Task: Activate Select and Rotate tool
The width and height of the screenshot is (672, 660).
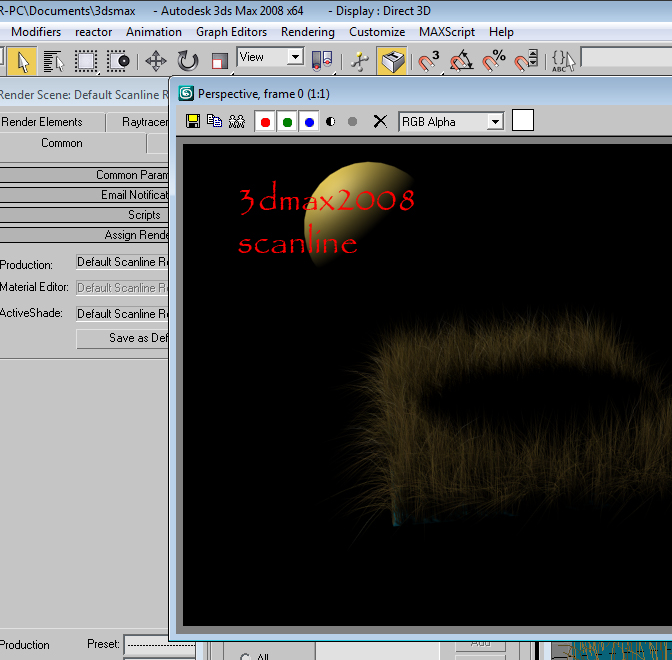Action: click(187, 61)
